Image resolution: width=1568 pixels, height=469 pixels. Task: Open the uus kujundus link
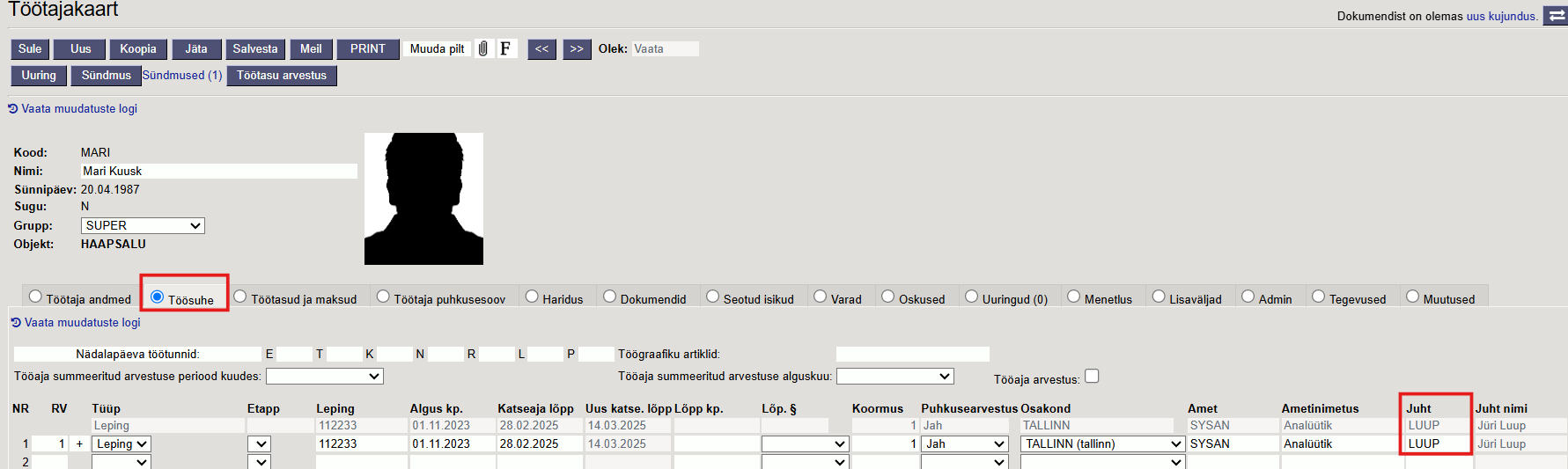(1501, 16)
